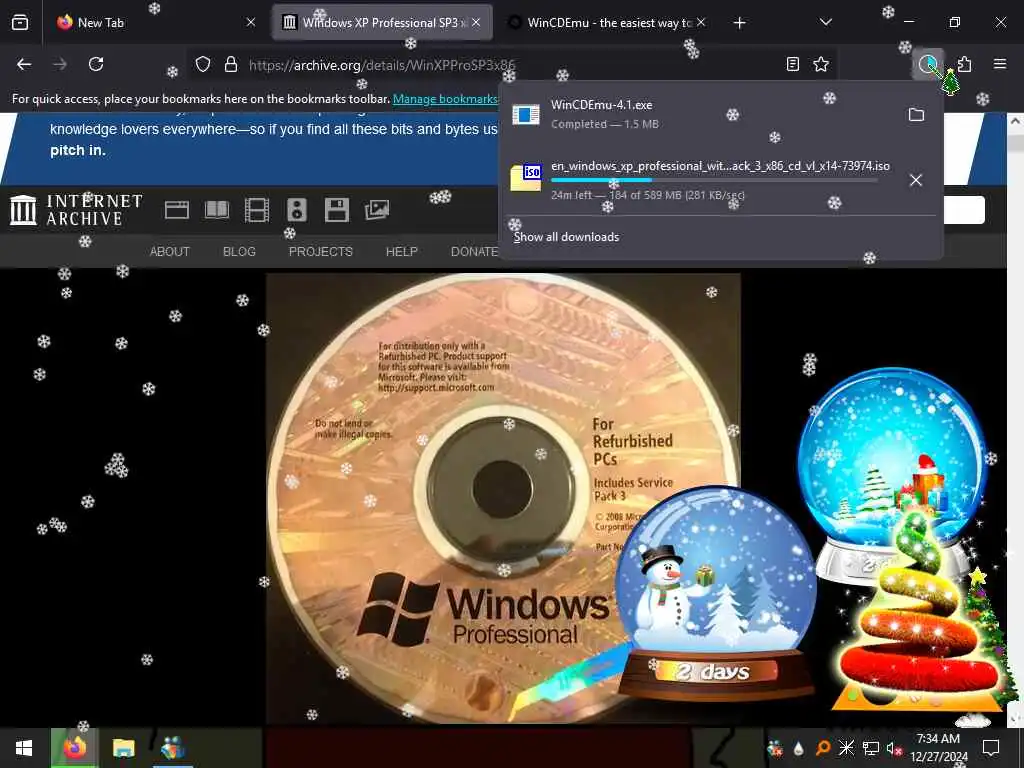Go back using the back arrow
The width and height of the screenshot is (1024, 768).
coord(24,64)
